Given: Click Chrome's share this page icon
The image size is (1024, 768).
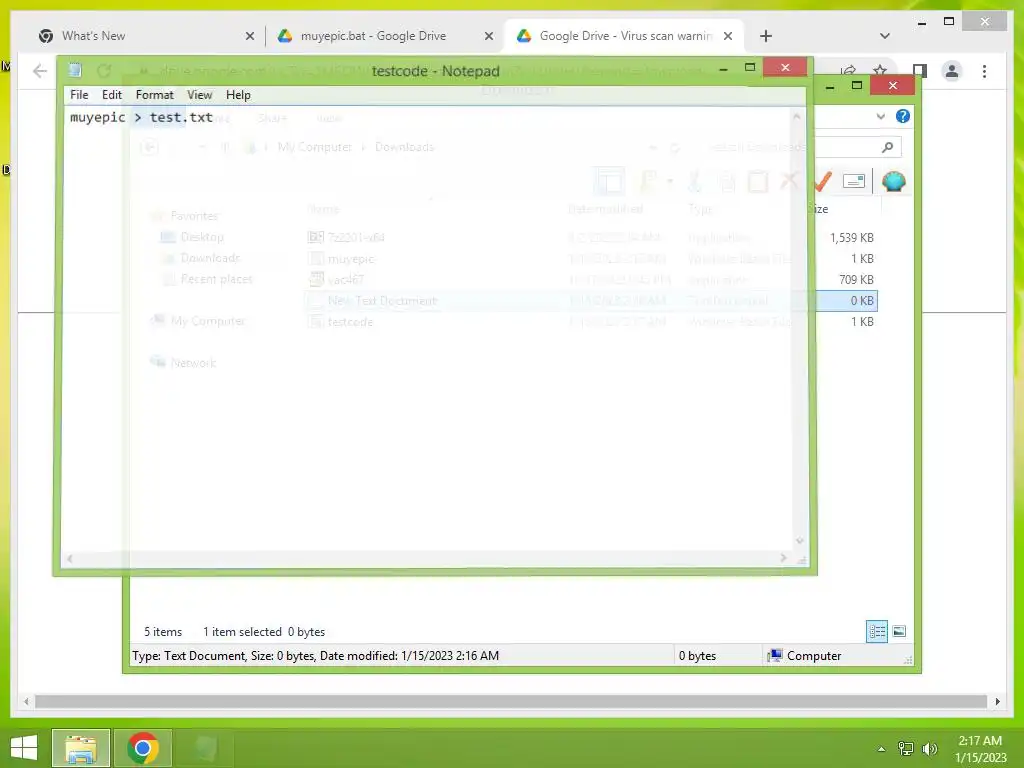Looking at the screenshot, I should coord(848,71).
